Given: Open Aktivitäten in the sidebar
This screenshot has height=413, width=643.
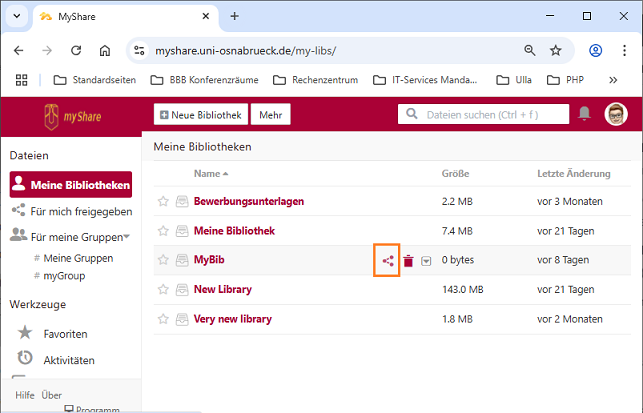Looking at the screenshot, I should tap(68, 359).
